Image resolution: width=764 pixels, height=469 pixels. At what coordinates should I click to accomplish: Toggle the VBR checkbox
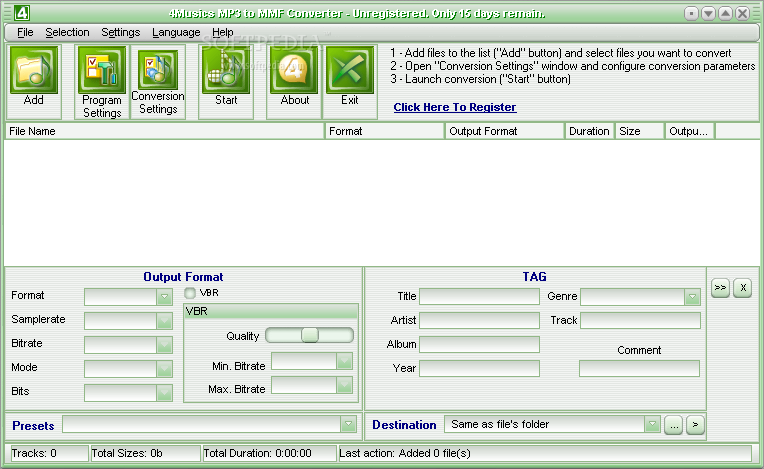tap(190, 293)
